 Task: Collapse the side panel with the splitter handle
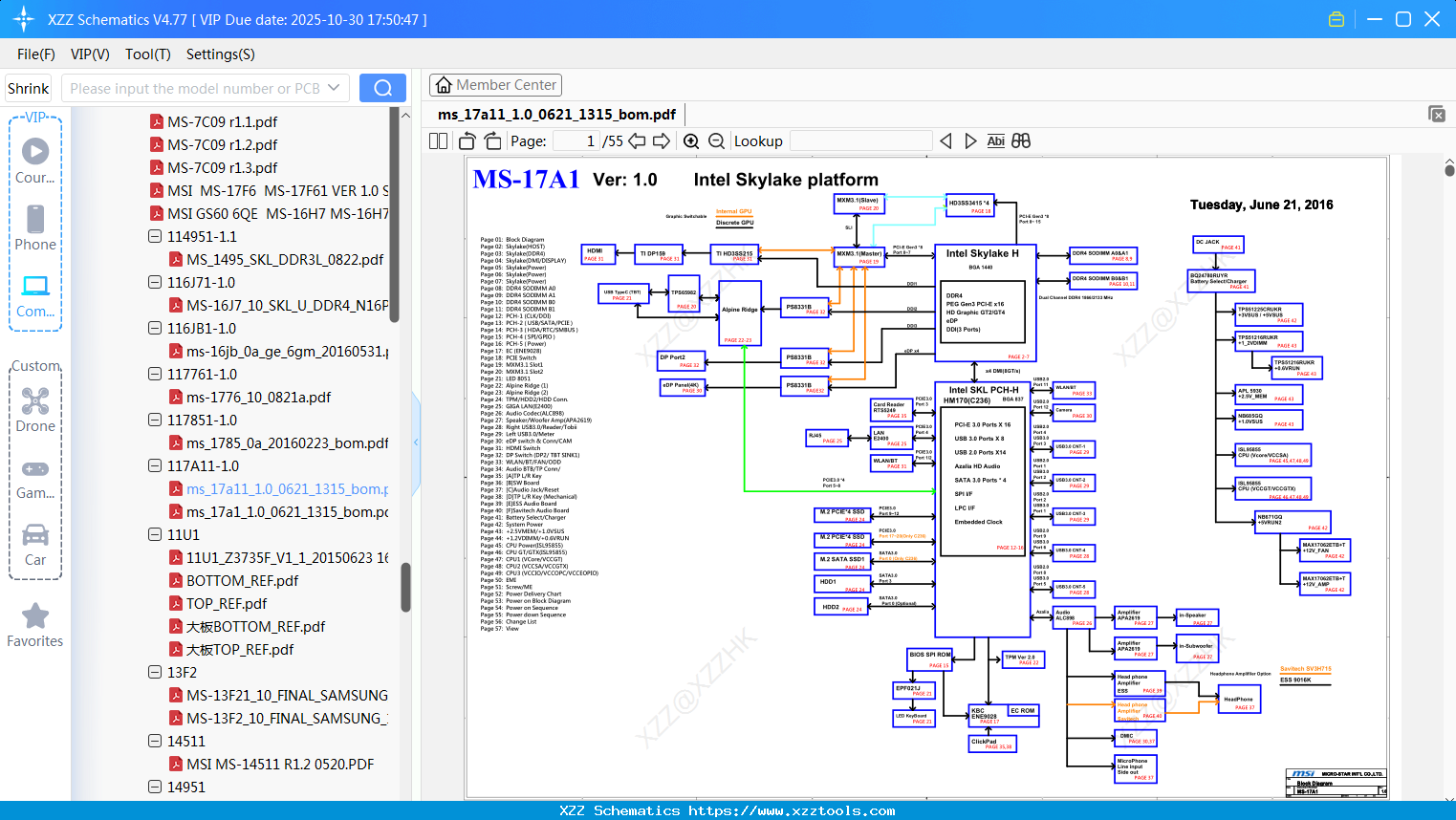(416, 442)
